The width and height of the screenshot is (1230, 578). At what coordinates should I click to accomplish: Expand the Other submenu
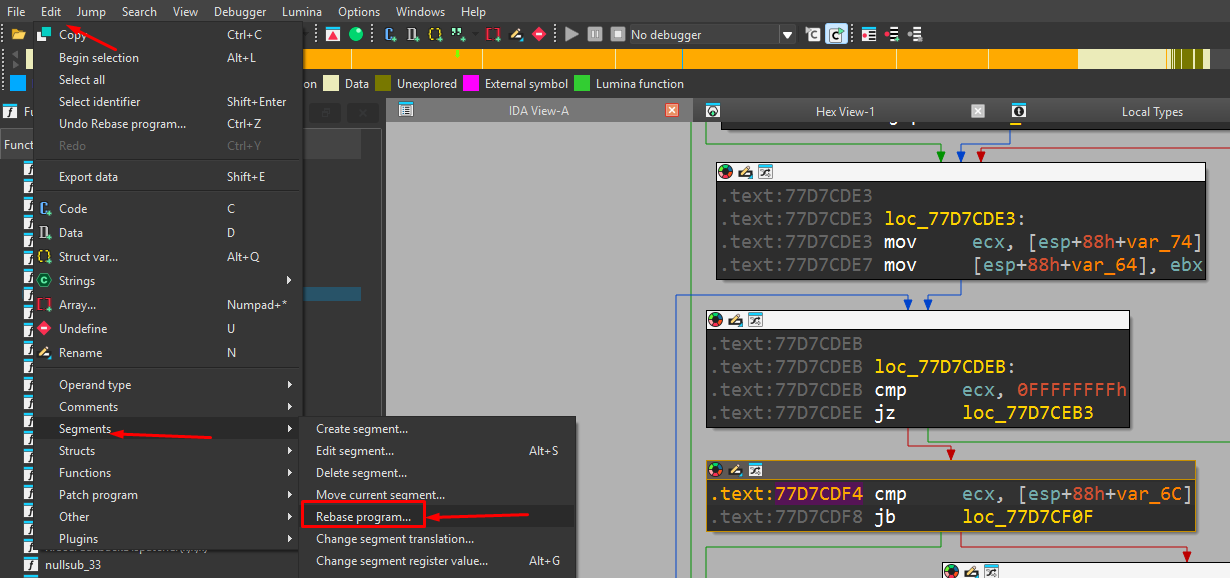[x=168, y=517]
